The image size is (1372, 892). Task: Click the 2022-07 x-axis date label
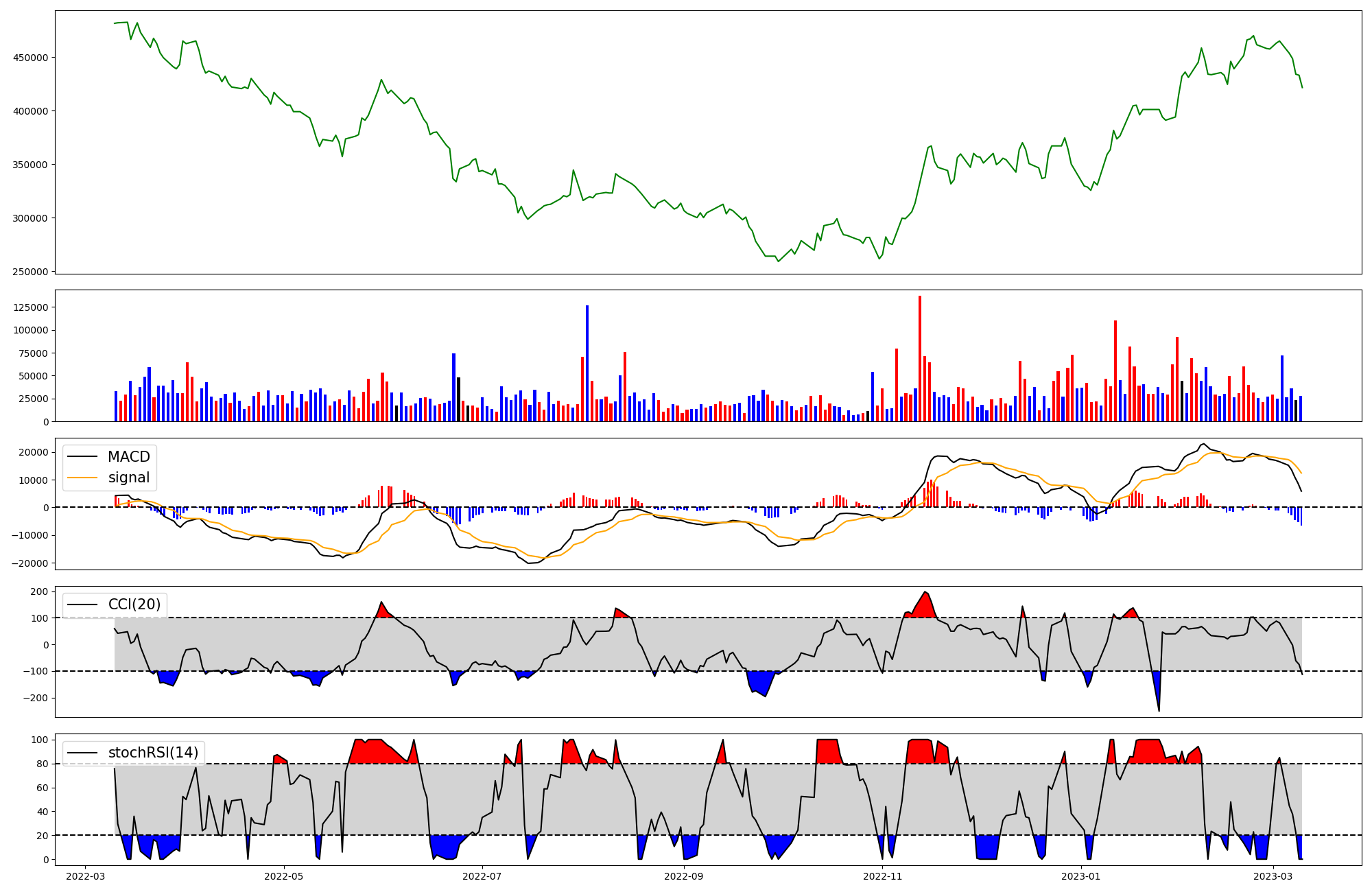tap(482, 876)
